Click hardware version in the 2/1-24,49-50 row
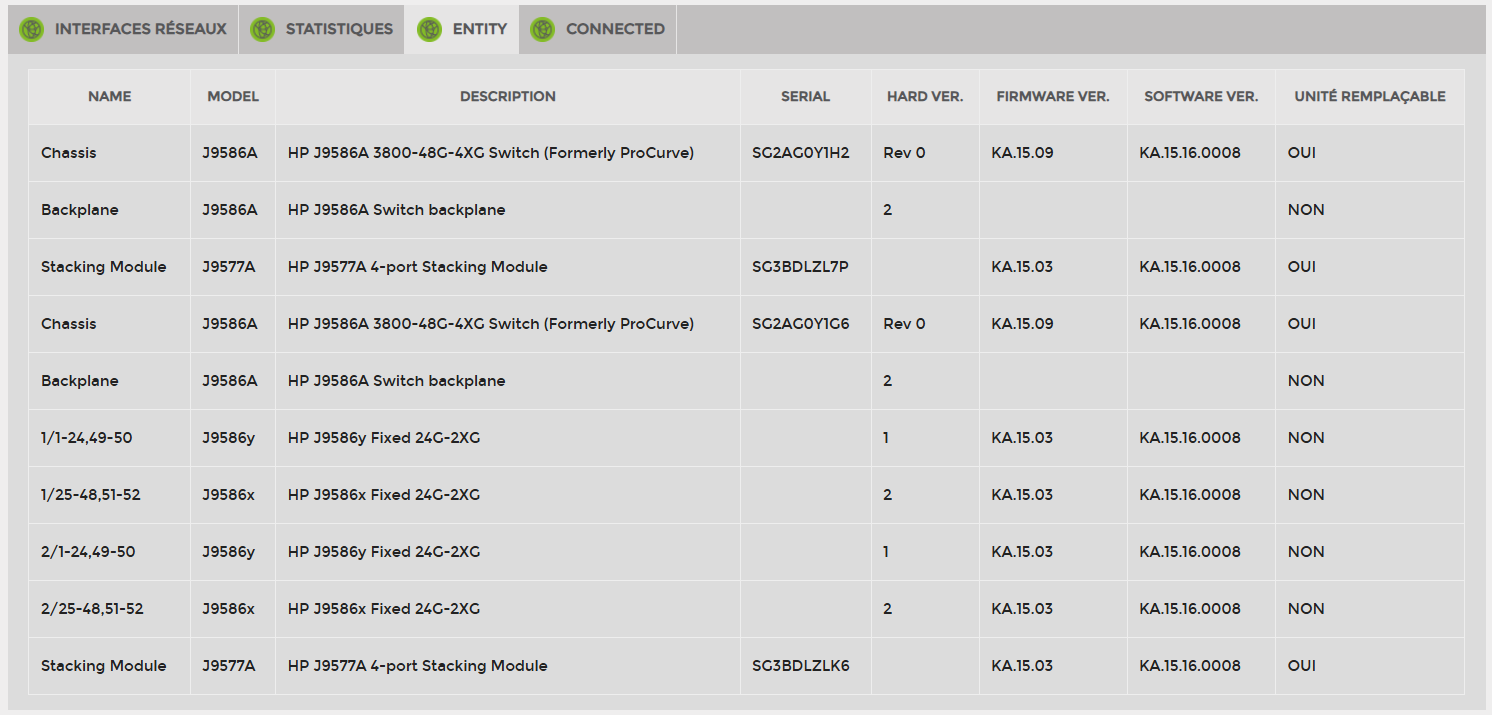The image size is (1492, 715). [886, 552]
